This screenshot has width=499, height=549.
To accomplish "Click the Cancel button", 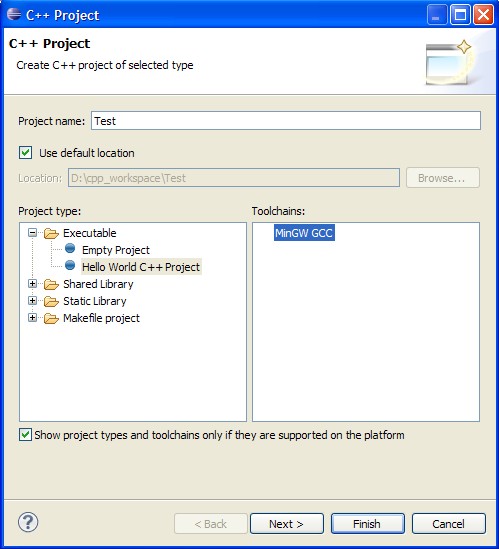I will point(449,524).
